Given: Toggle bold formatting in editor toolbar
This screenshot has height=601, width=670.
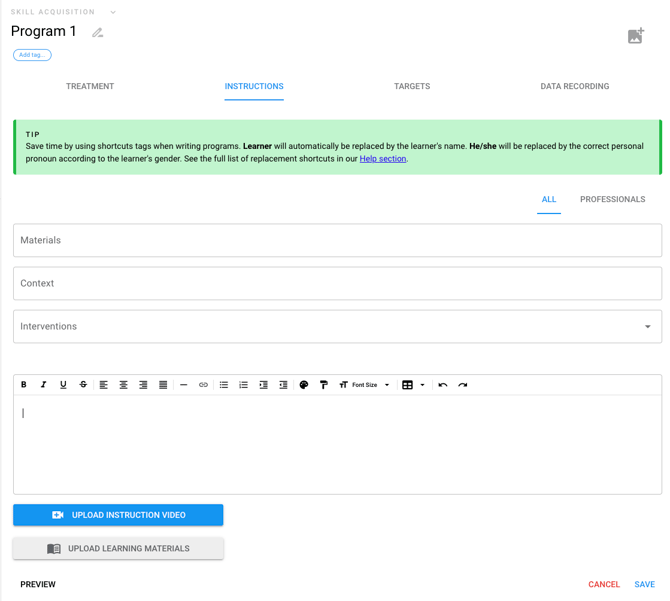Looking at the screenshot, I should [24, 385].
